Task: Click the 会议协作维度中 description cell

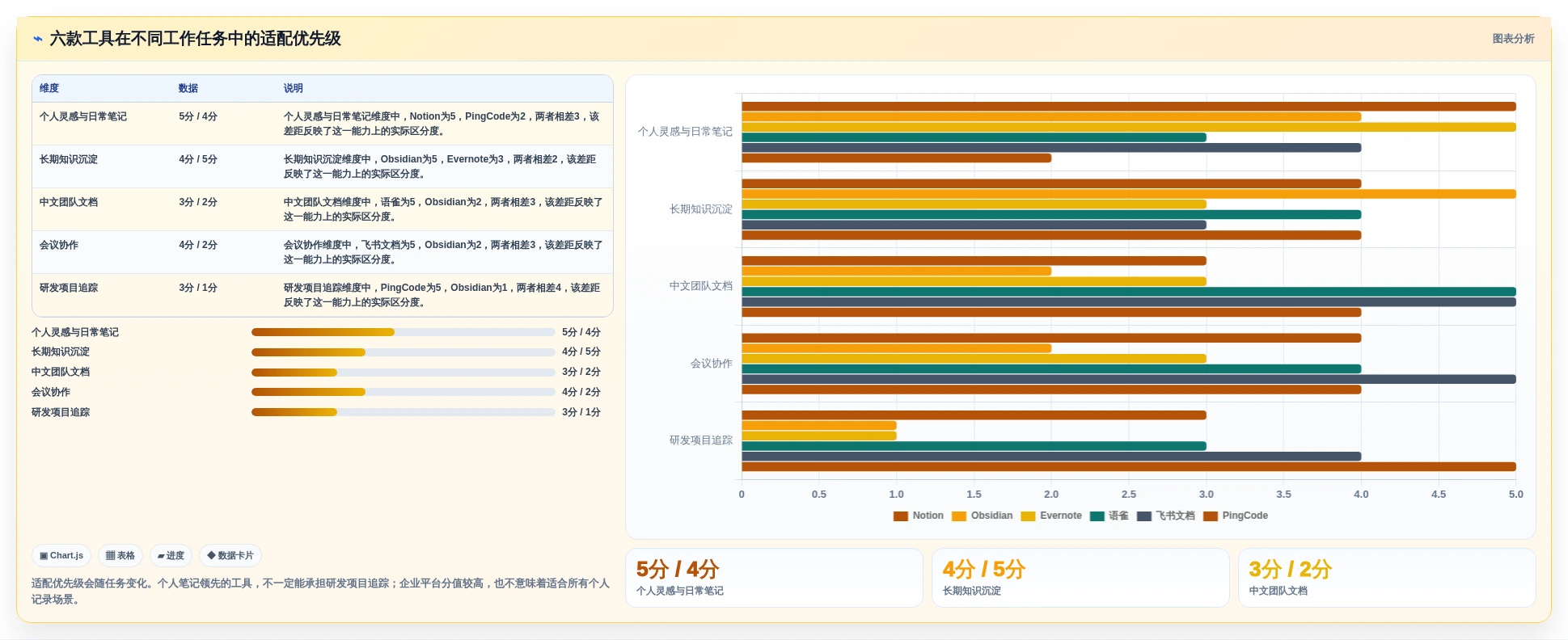Action: (443, 252)
